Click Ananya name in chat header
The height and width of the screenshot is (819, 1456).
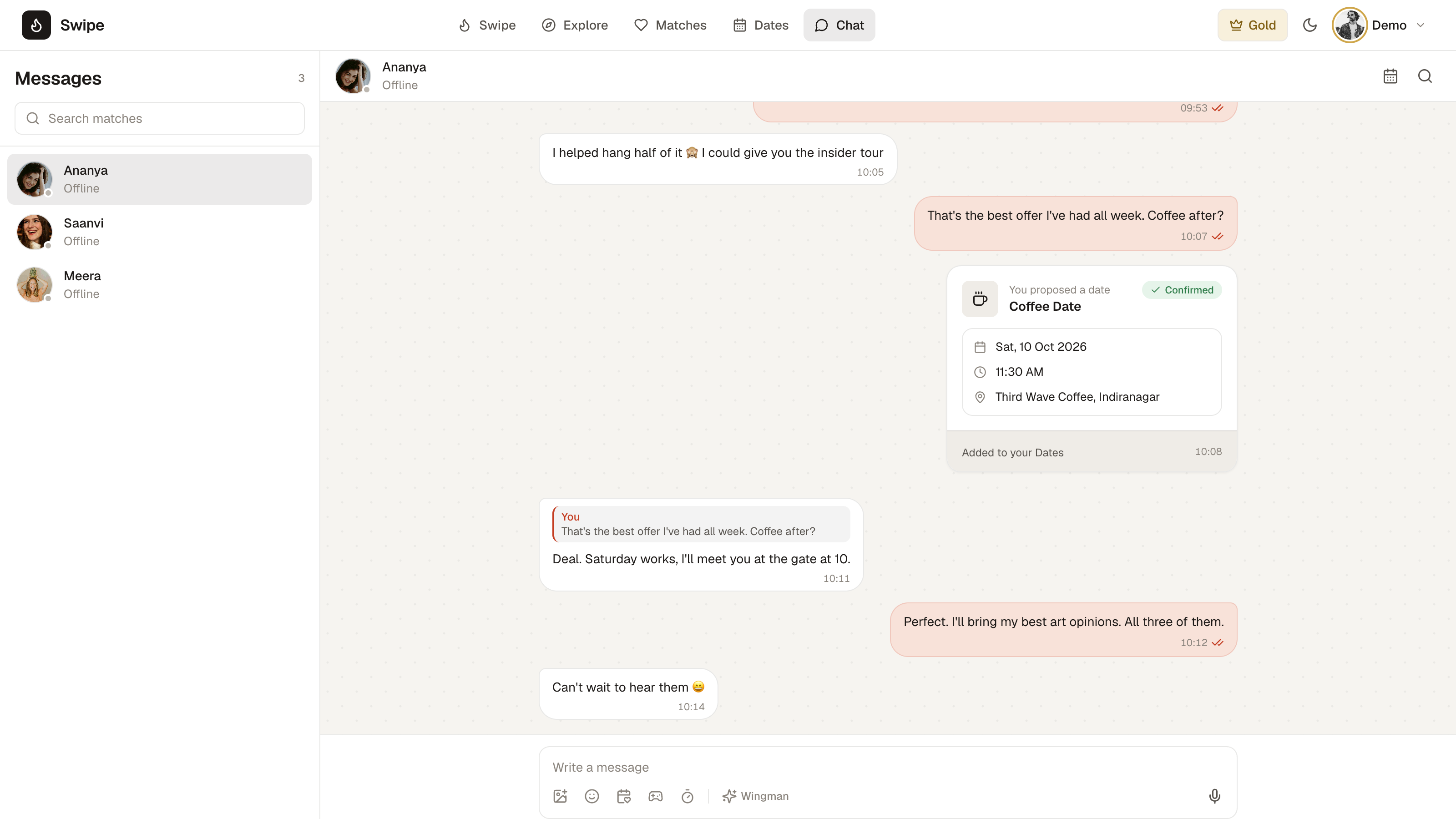coord(404,67)
